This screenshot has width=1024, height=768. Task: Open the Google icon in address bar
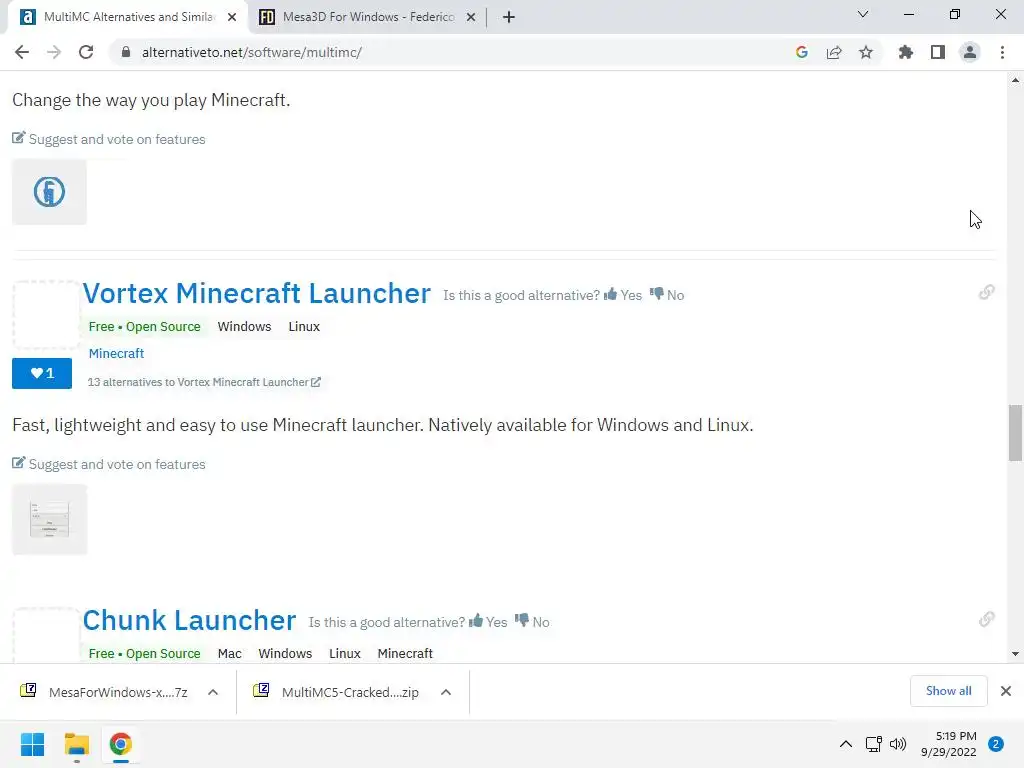(802, 52)
